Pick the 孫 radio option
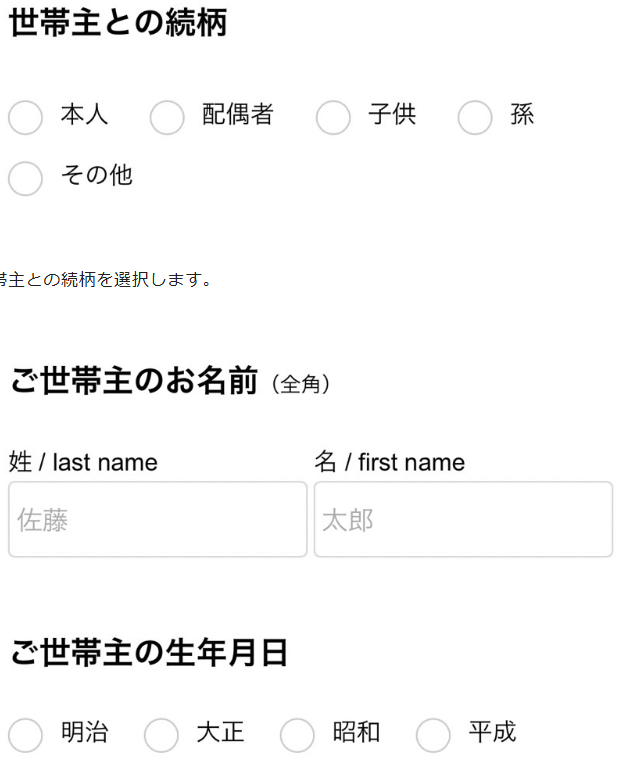 [x=475, y=117]
